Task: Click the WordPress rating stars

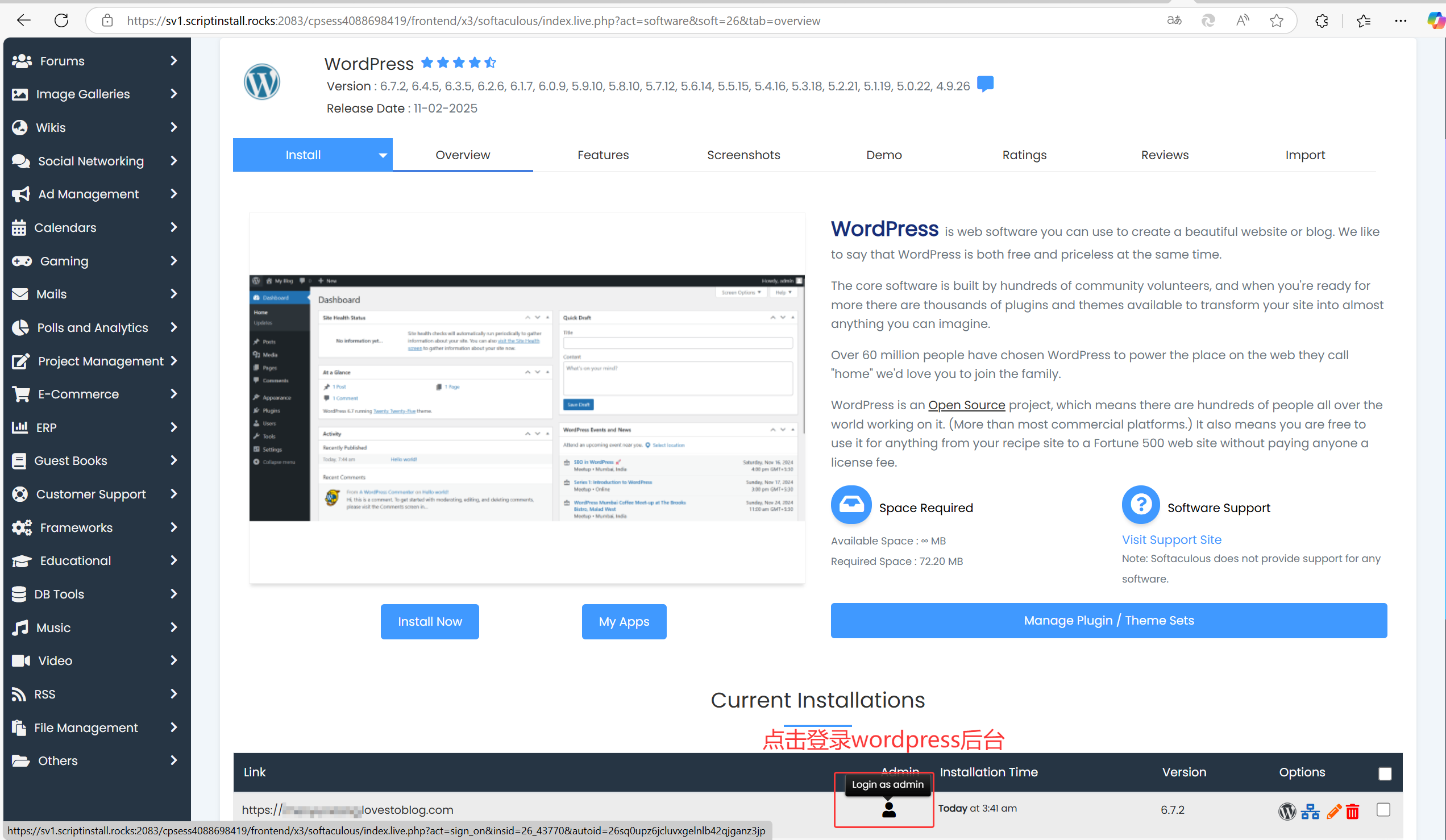Action: (458, 63)
